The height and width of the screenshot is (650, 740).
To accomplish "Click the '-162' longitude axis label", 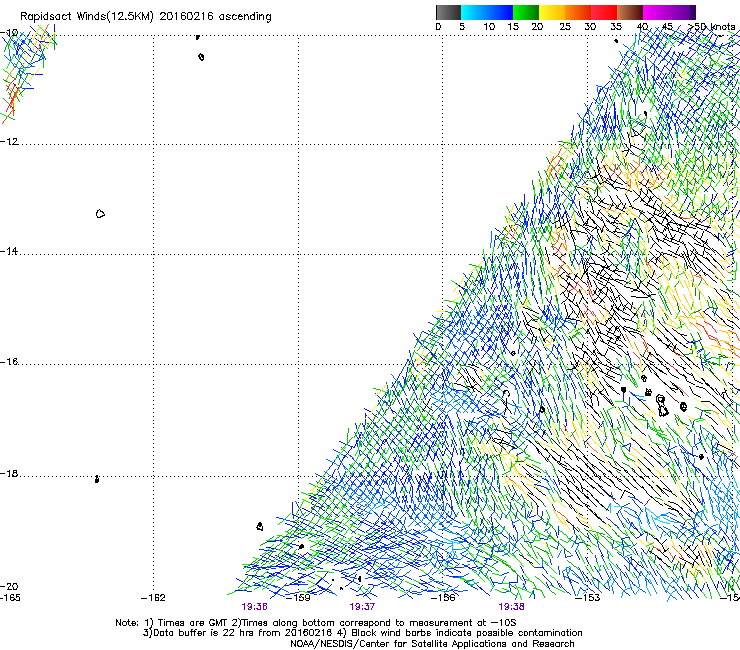I will (153, 598).
